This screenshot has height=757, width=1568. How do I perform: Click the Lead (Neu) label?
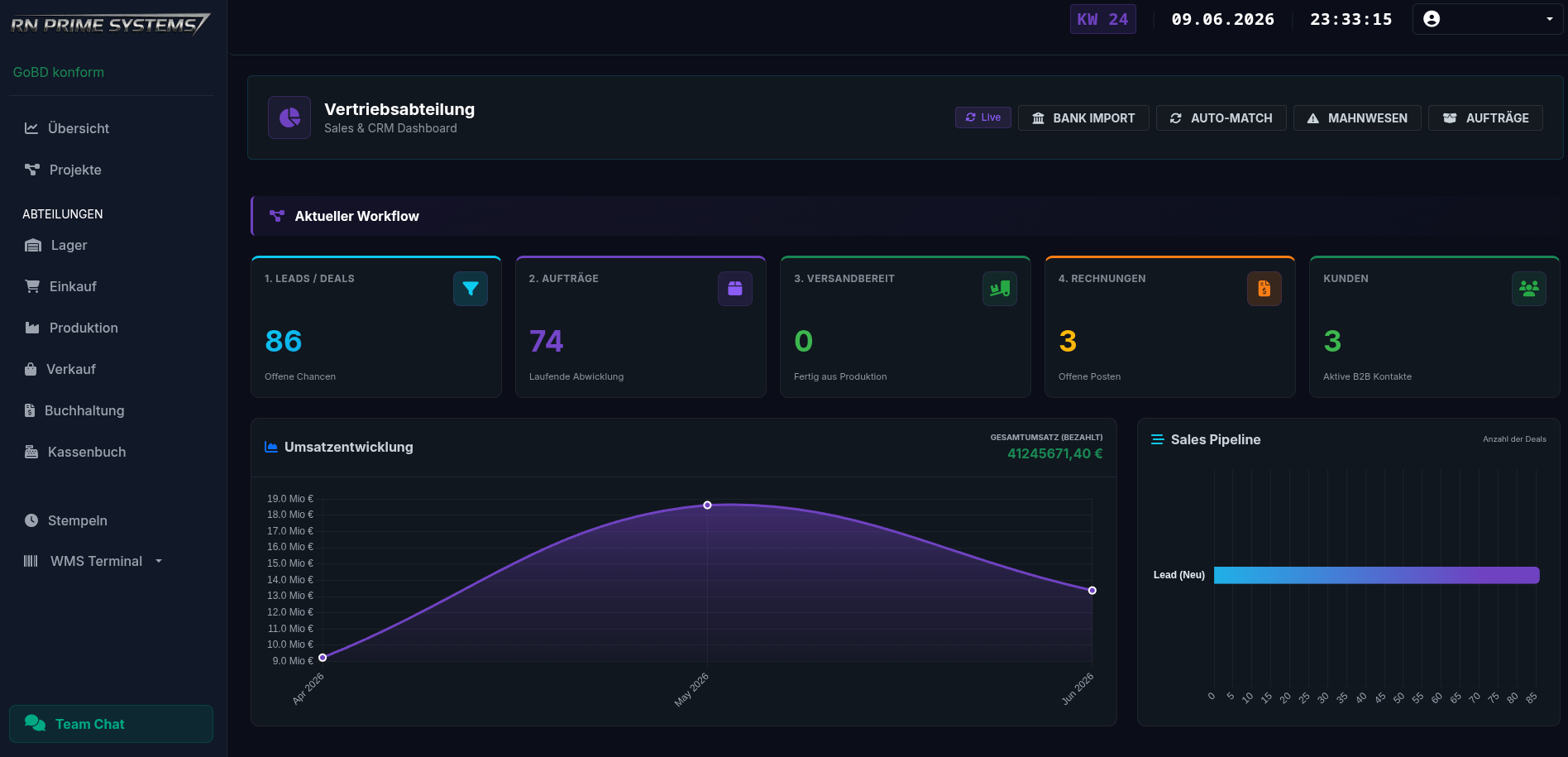1179,575
